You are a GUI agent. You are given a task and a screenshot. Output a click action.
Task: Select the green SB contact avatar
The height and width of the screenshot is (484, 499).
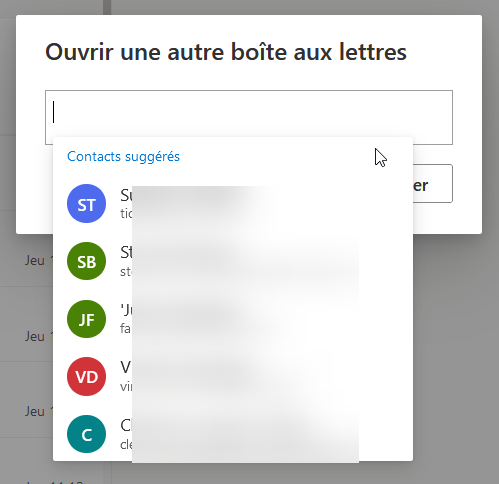tap(86, 261)
